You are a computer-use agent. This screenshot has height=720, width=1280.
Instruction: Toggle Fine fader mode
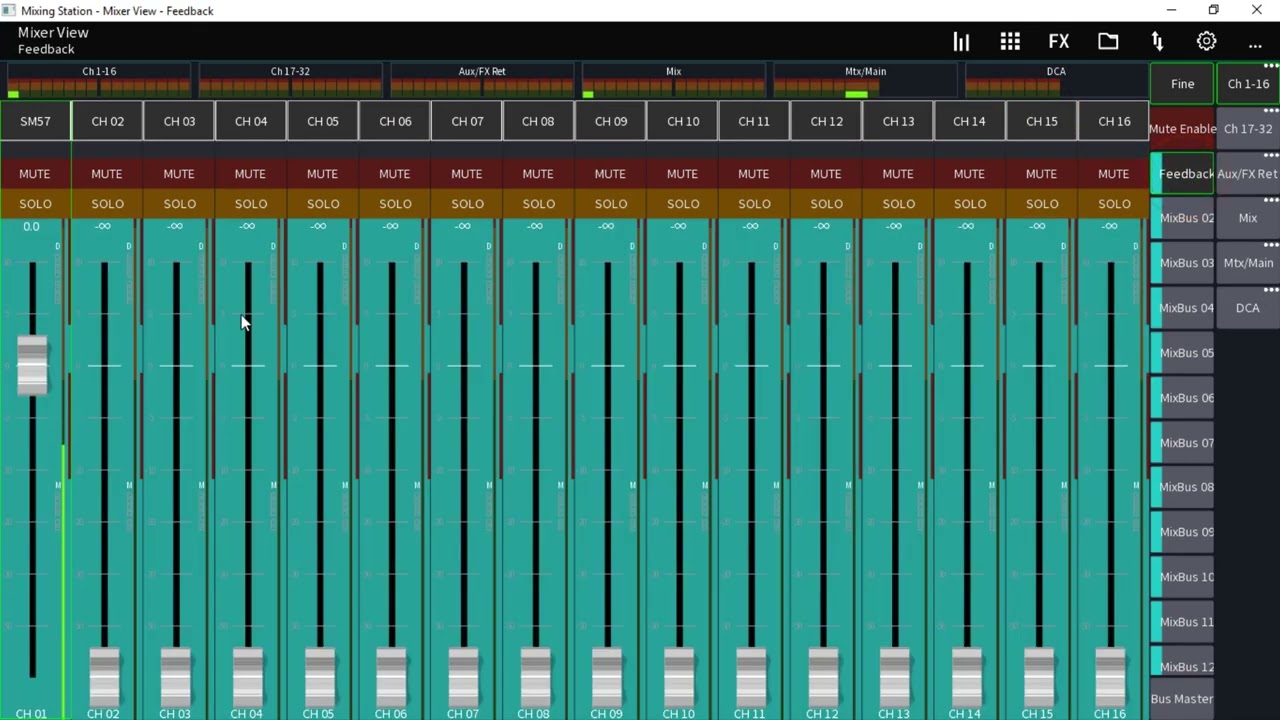click(1182, 84)
